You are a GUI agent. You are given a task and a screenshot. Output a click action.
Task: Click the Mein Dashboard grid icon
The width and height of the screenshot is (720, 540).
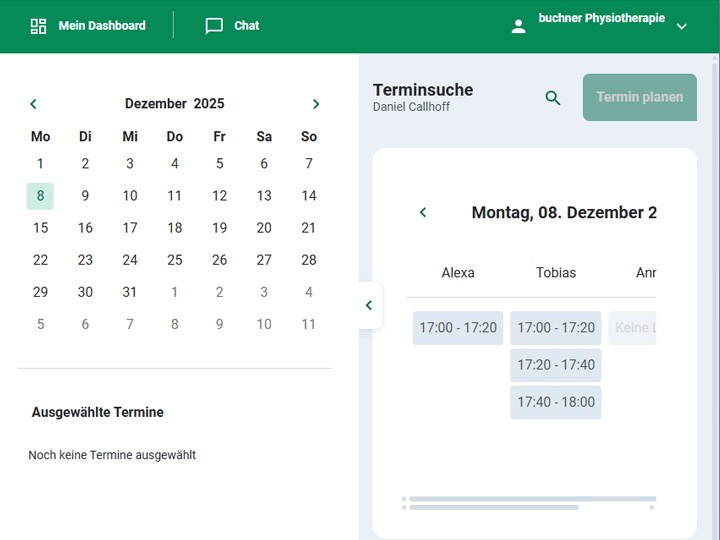tap(38, 26)
